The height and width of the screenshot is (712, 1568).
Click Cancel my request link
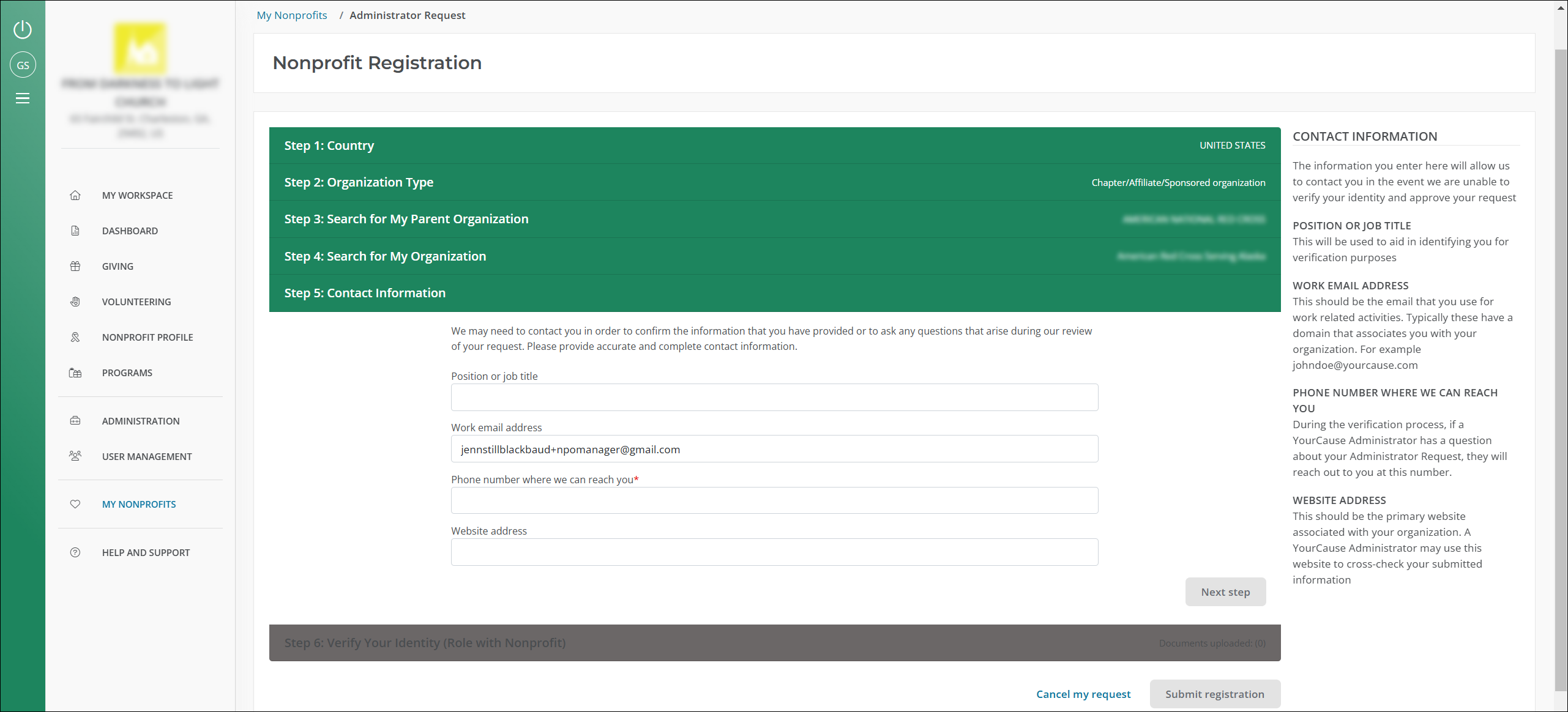click(1083, 693)
